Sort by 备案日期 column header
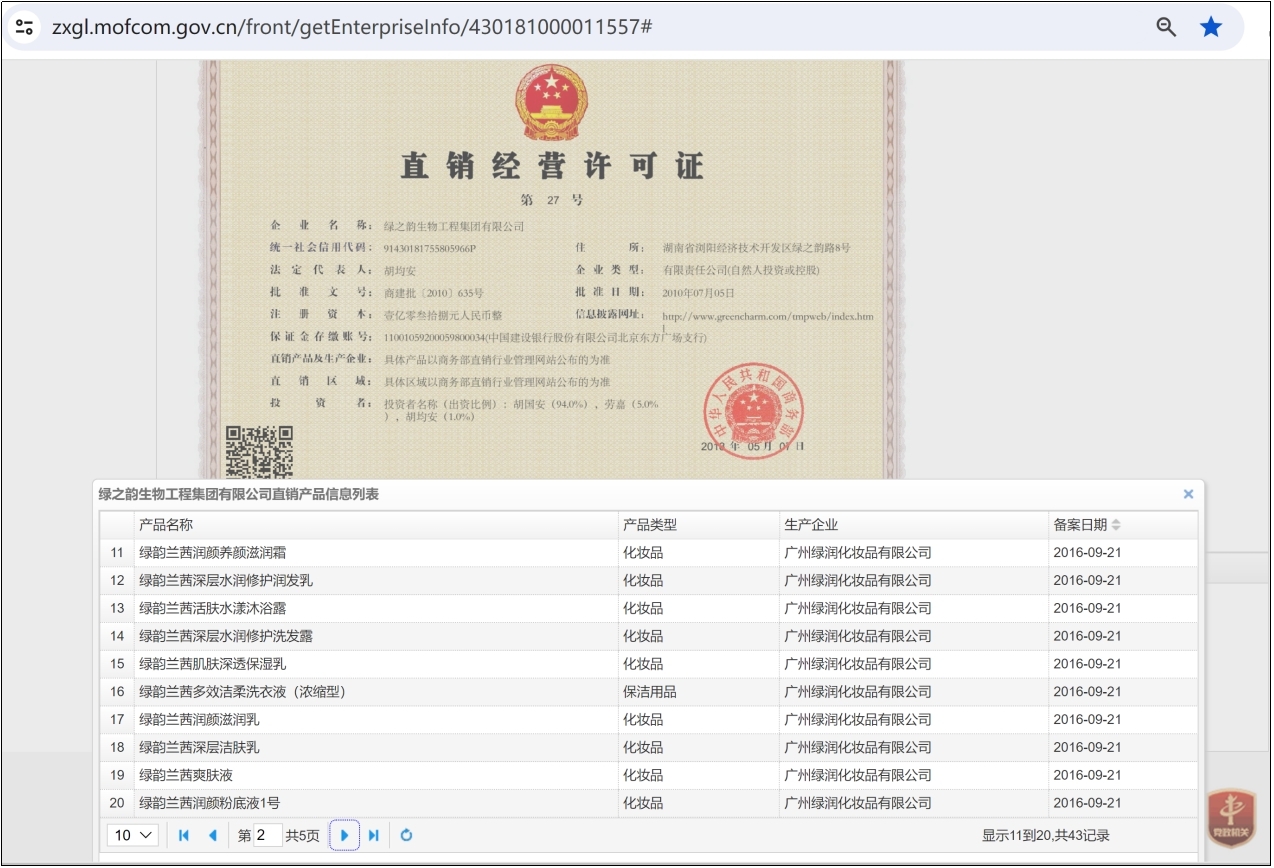Screen dimensions: 1274x868 point(1122,525)
